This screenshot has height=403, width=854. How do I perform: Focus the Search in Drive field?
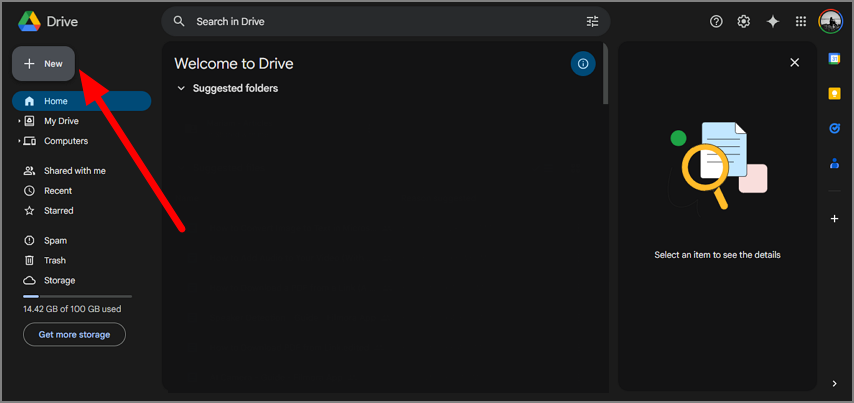386,21
